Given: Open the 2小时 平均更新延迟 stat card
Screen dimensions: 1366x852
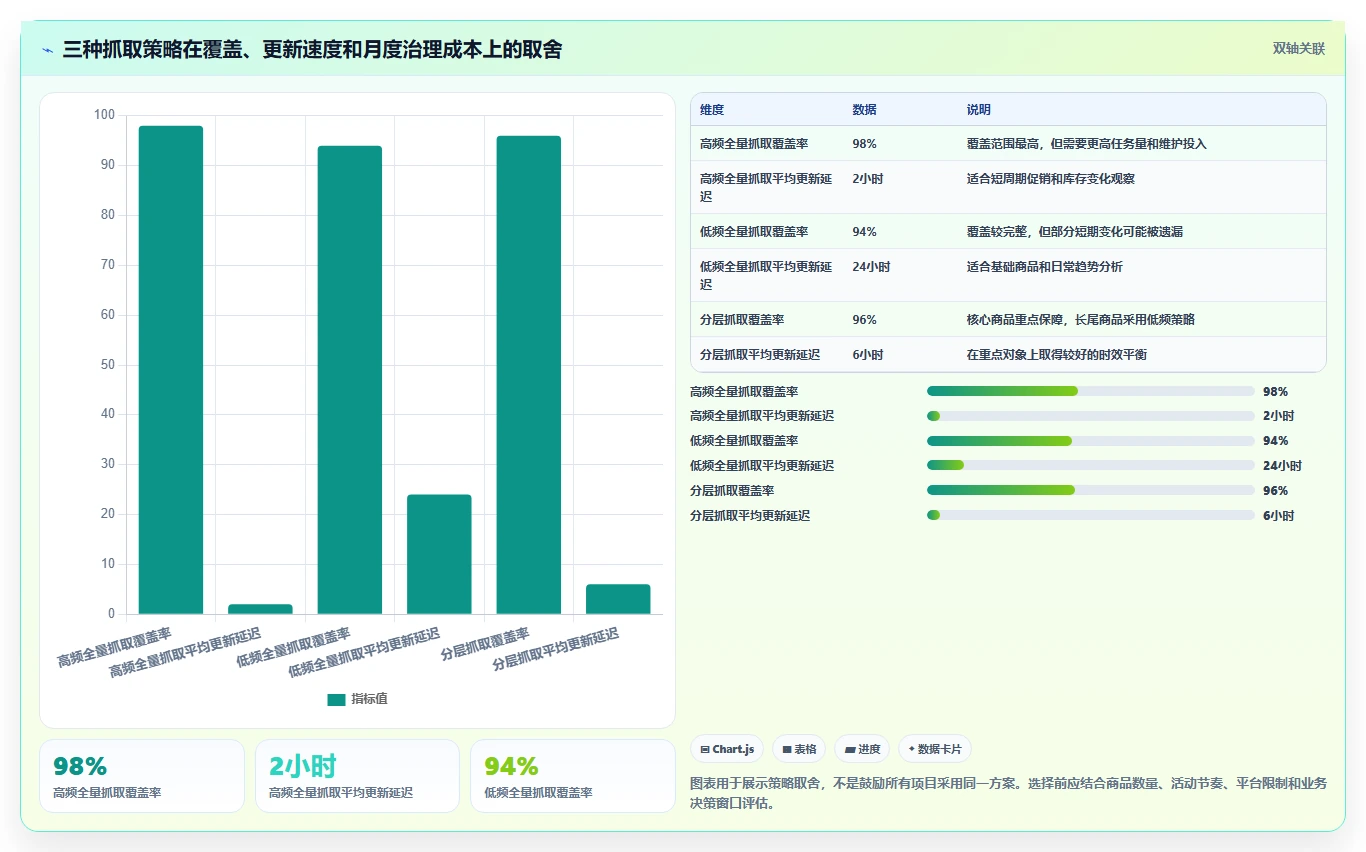Looking at the screenshot, I should coord(357,776).
